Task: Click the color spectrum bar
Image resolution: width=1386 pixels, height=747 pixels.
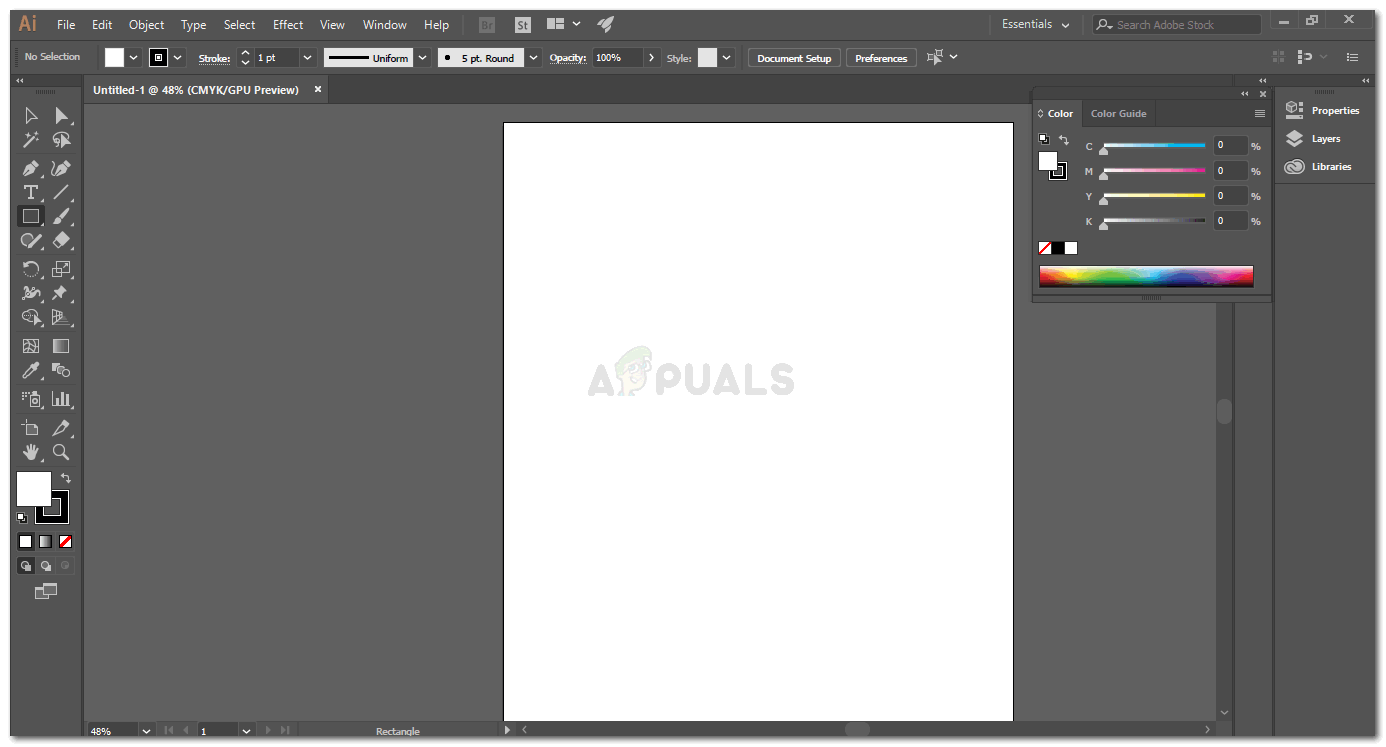Action: [x=1146, y=276]
